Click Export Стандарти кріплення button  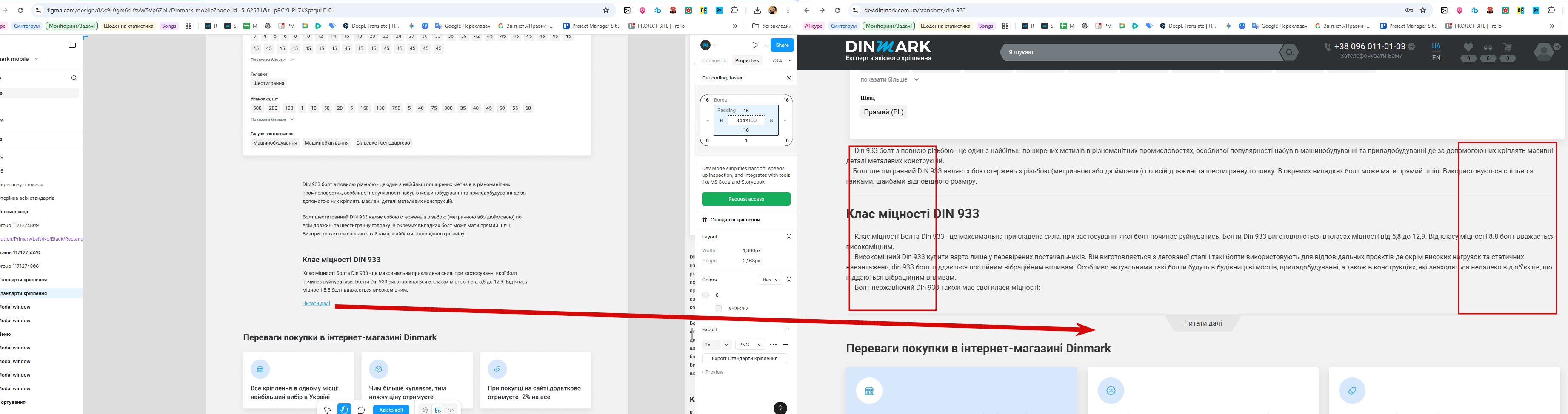click(745, 359)
